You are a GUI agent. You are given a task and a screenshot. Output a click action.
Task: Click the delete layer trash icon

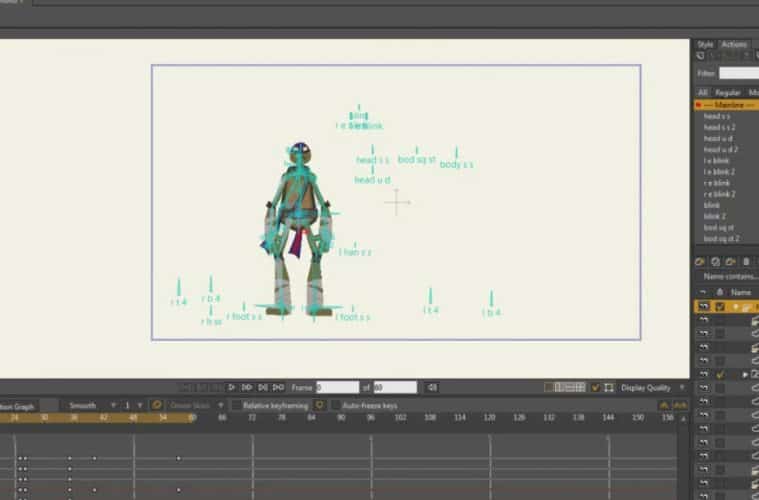tap(745, 261)
